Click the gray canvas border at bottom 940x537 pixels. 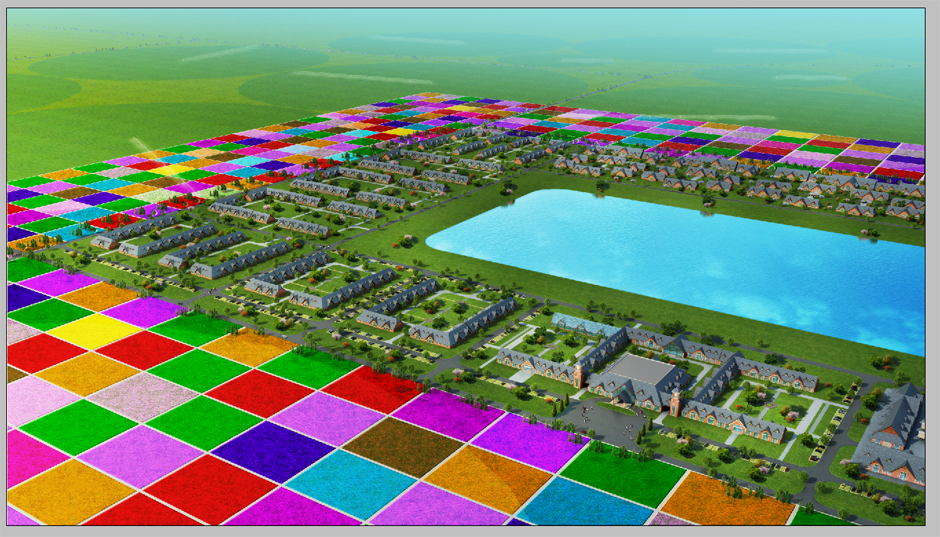(470, 531)
